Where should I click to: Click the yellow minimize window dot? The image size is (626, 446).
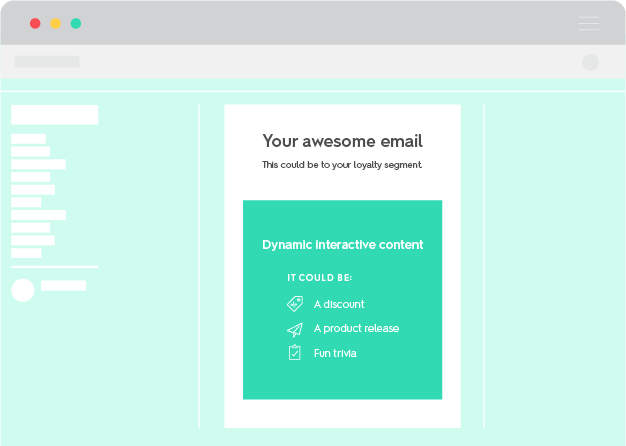(x=55, y=24)
